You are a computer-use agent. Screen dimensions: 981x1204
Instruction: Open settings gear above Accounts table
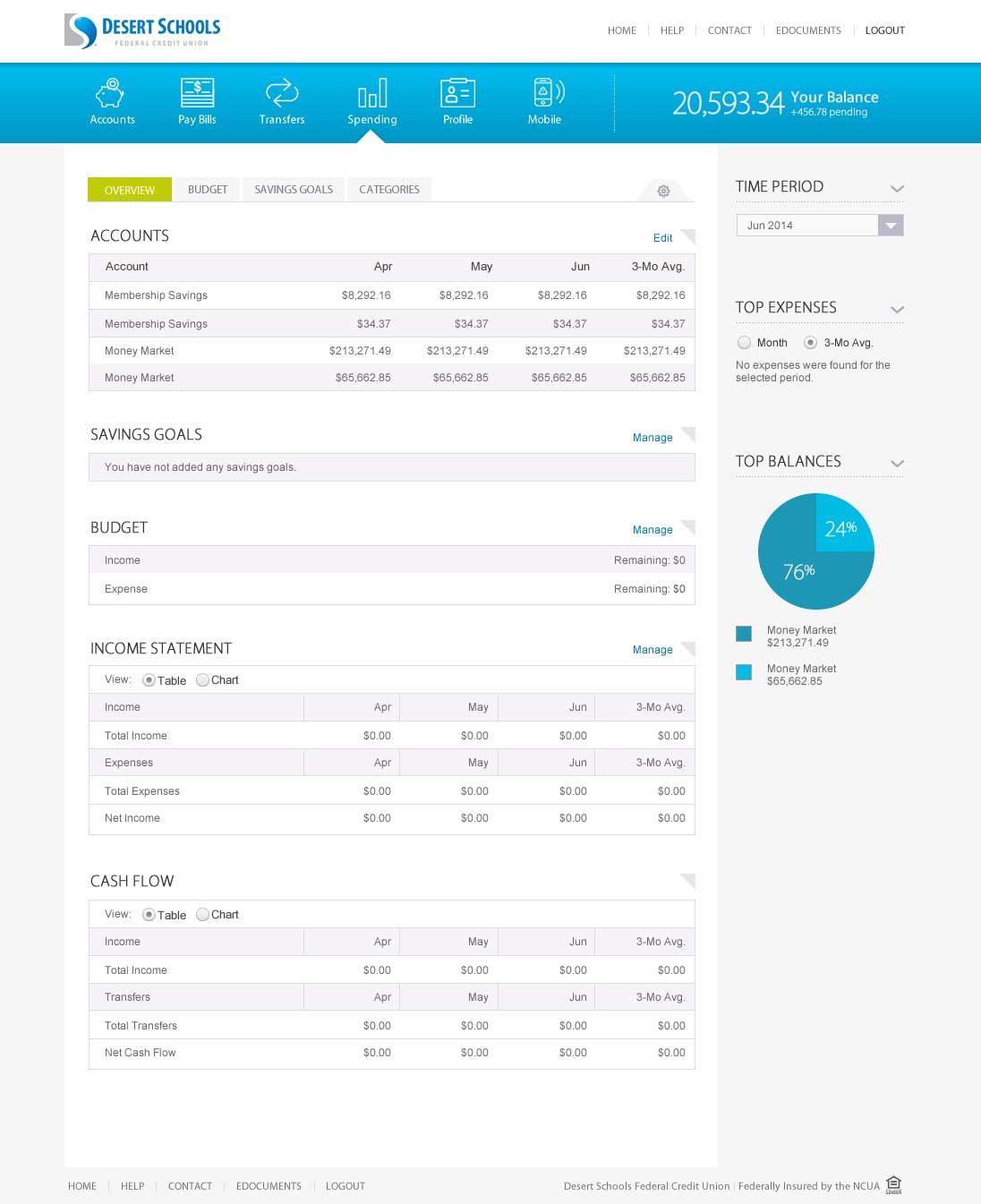(x=663, y=191)
